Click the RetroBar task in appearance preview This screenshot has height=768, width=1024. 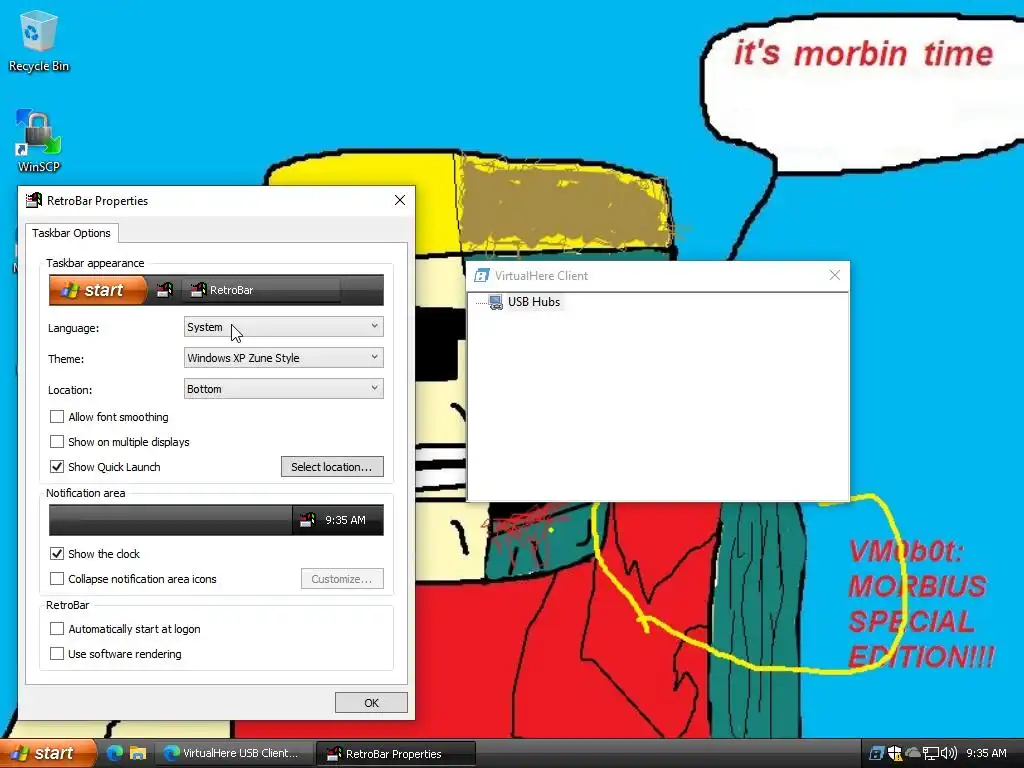pyautogui.click(x=261, y=290)
